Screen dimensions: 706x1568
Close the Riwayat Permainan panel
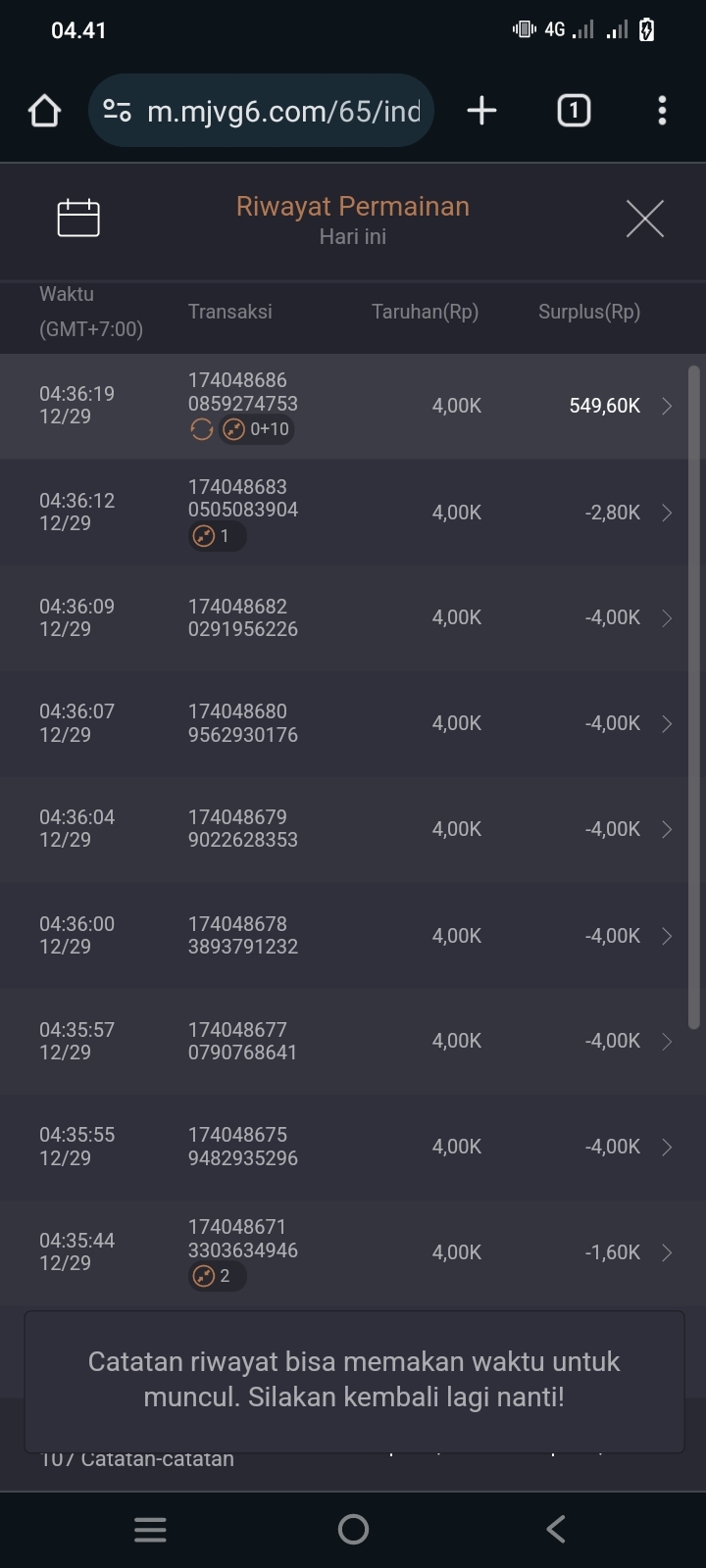[644, 219]
